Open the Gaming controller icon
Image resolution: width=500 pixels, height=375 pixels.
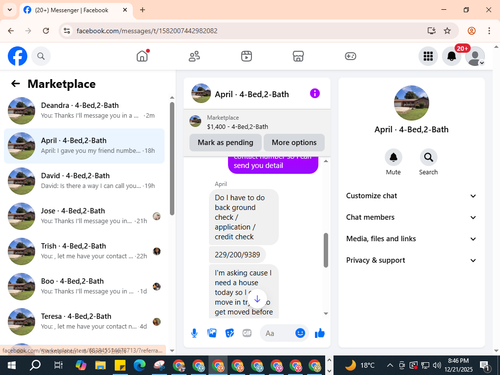click(350, 56)
